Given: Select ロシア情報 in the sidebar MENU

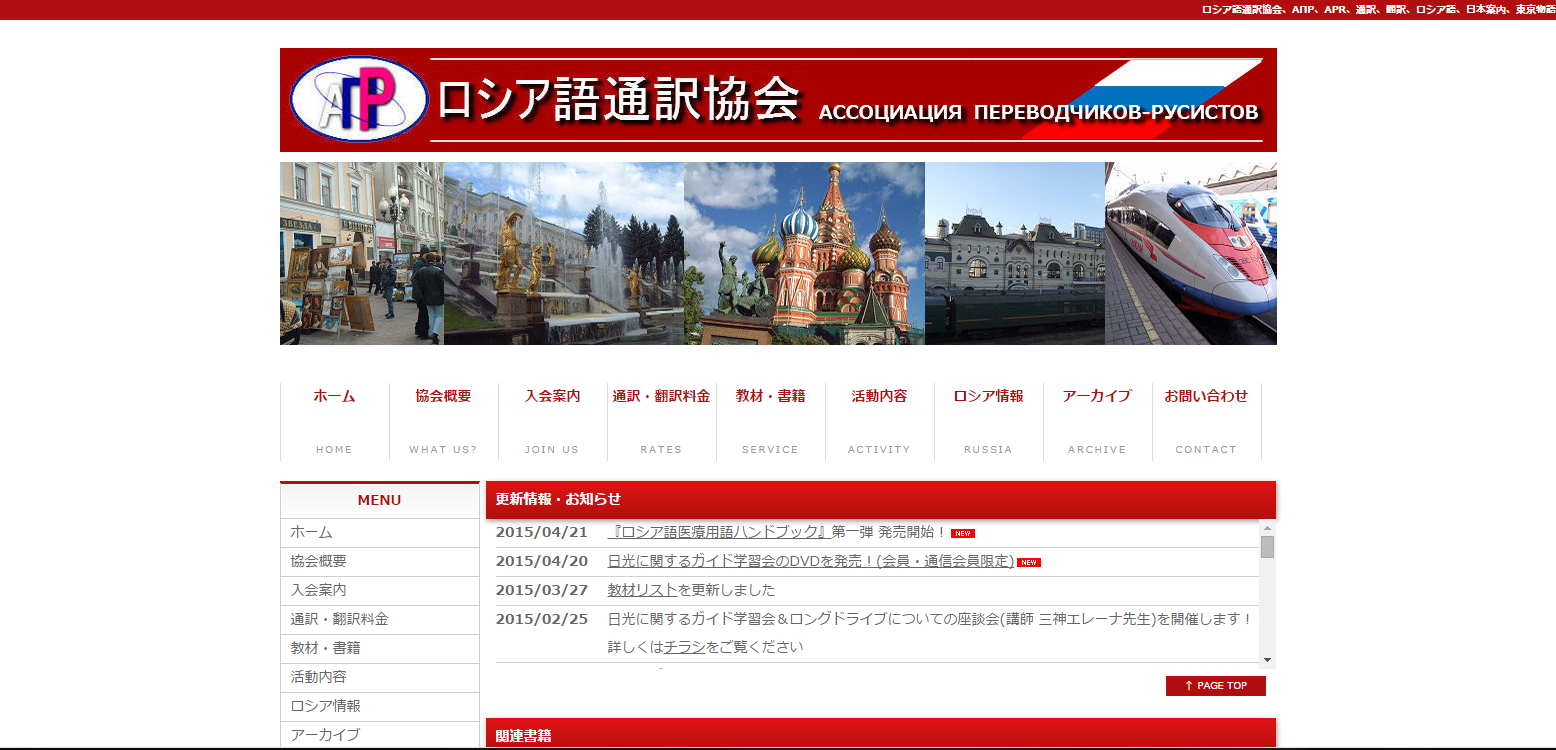Looking at the screenshot, I should tap(380, 707).
